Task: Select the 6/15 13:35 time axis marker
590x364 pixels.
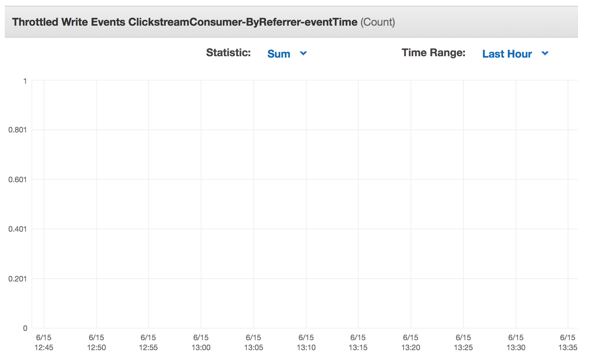Action: pos(567,342)
